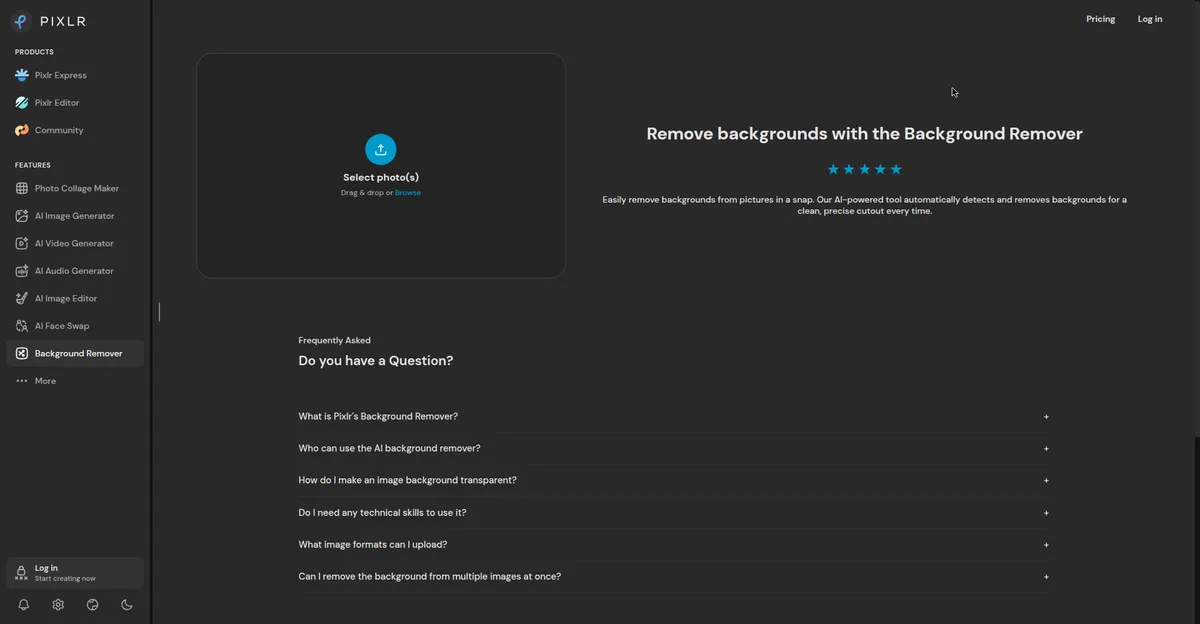Screen dimensions: 1200x624
Task: Open AI Face Swap label
Action: point(62,326)
